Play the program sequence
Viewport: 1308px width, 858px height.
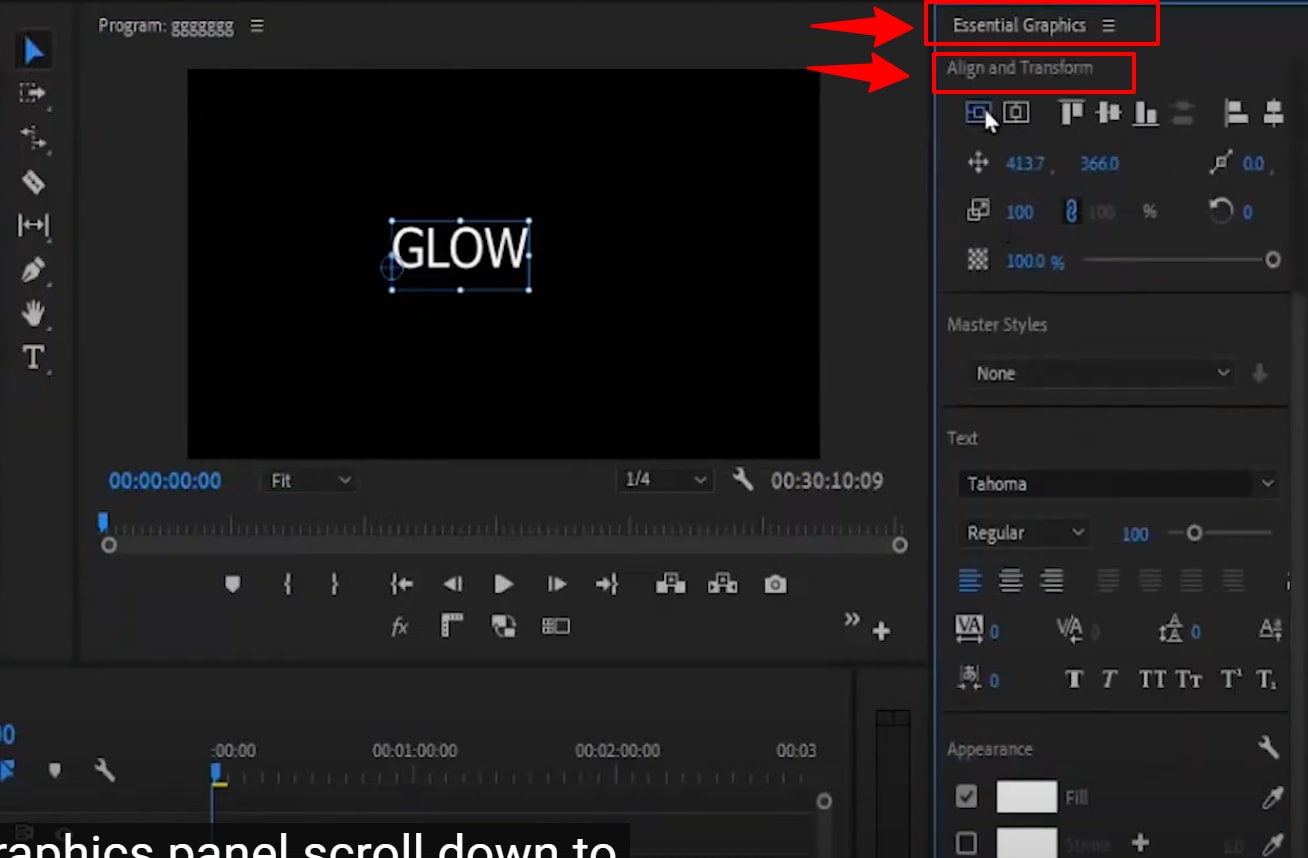point(504,584)
